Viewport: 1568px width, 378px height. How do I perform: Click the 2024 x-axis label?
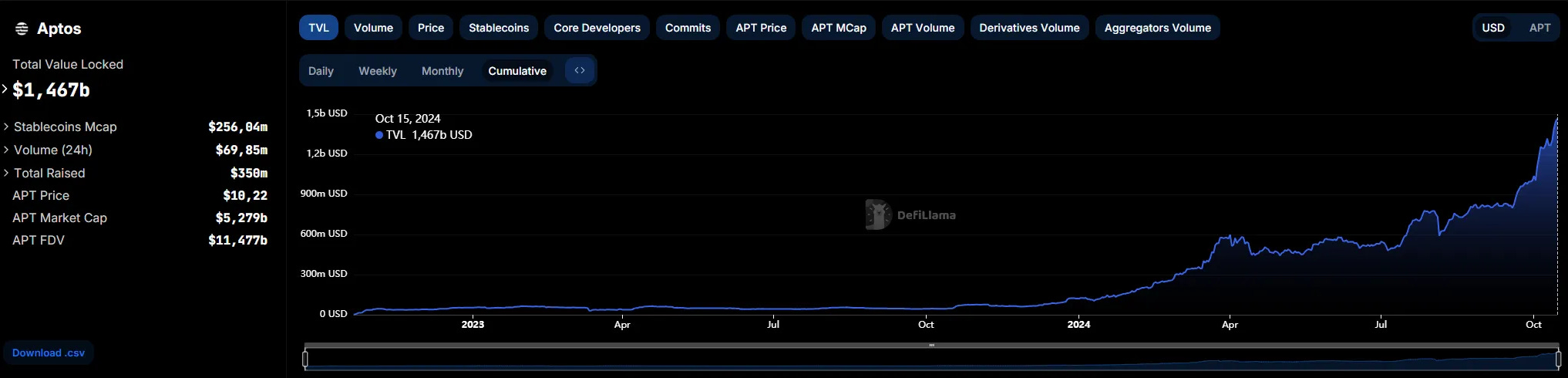1078,324
